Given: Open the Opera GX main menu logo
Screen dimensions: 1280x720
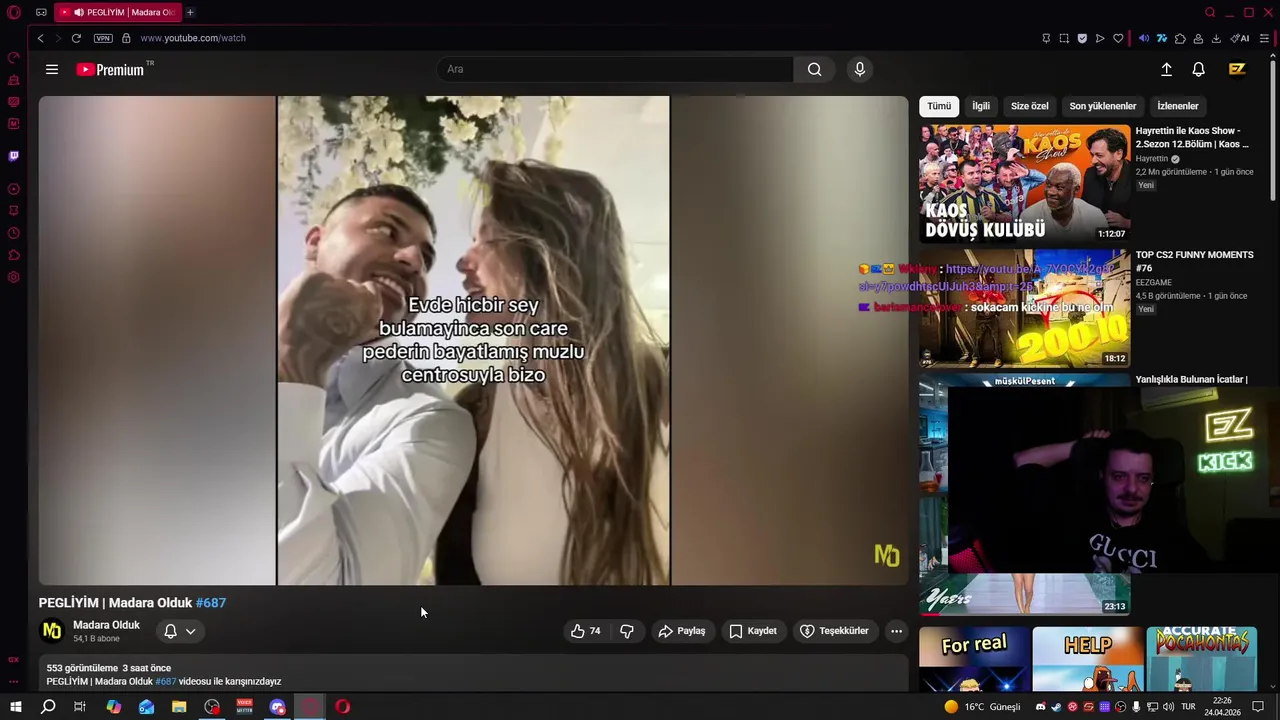Looking at the screenshot, I should coord(14,12).
